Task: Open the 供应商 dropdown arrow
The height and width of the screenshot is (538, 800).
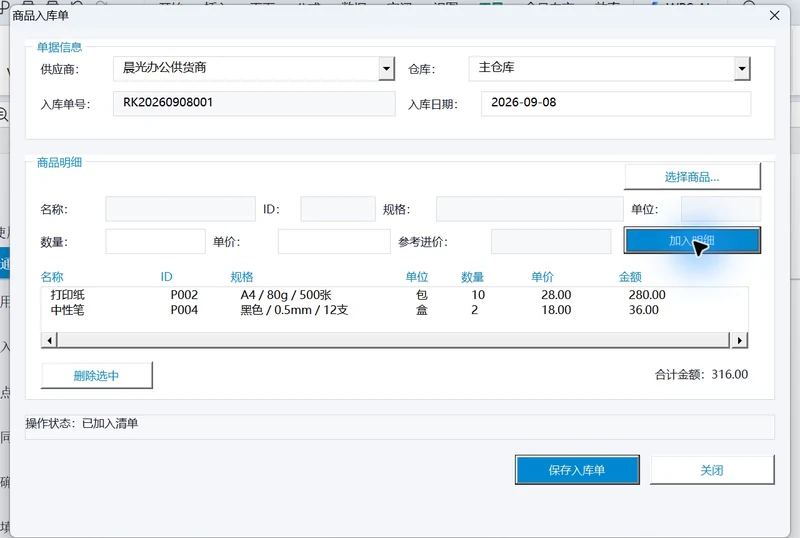Action: [x=386, y=68]
